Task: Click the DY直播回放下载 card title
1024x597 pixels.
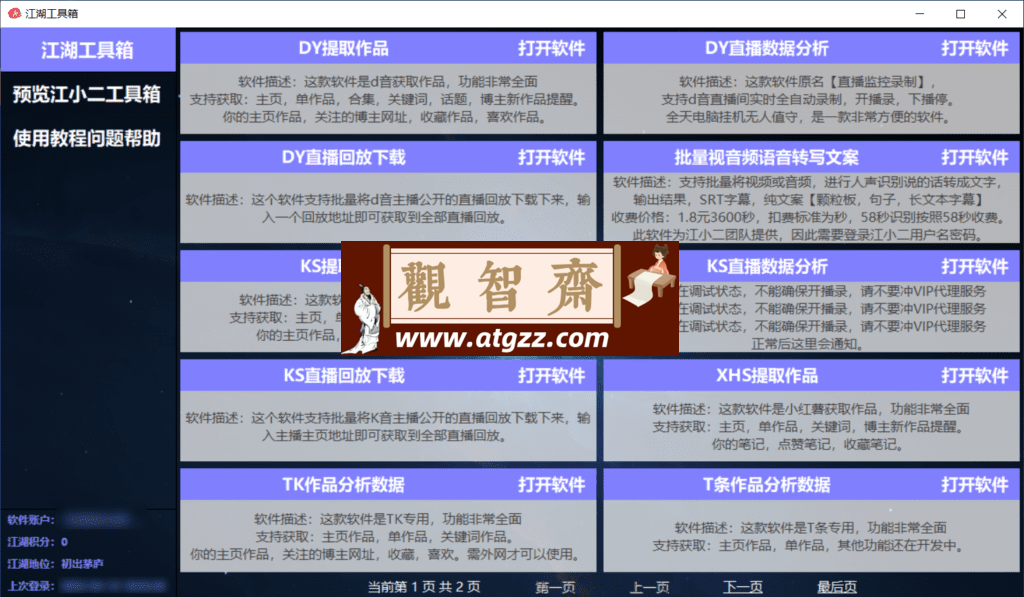Action: [x=344, y=157]
